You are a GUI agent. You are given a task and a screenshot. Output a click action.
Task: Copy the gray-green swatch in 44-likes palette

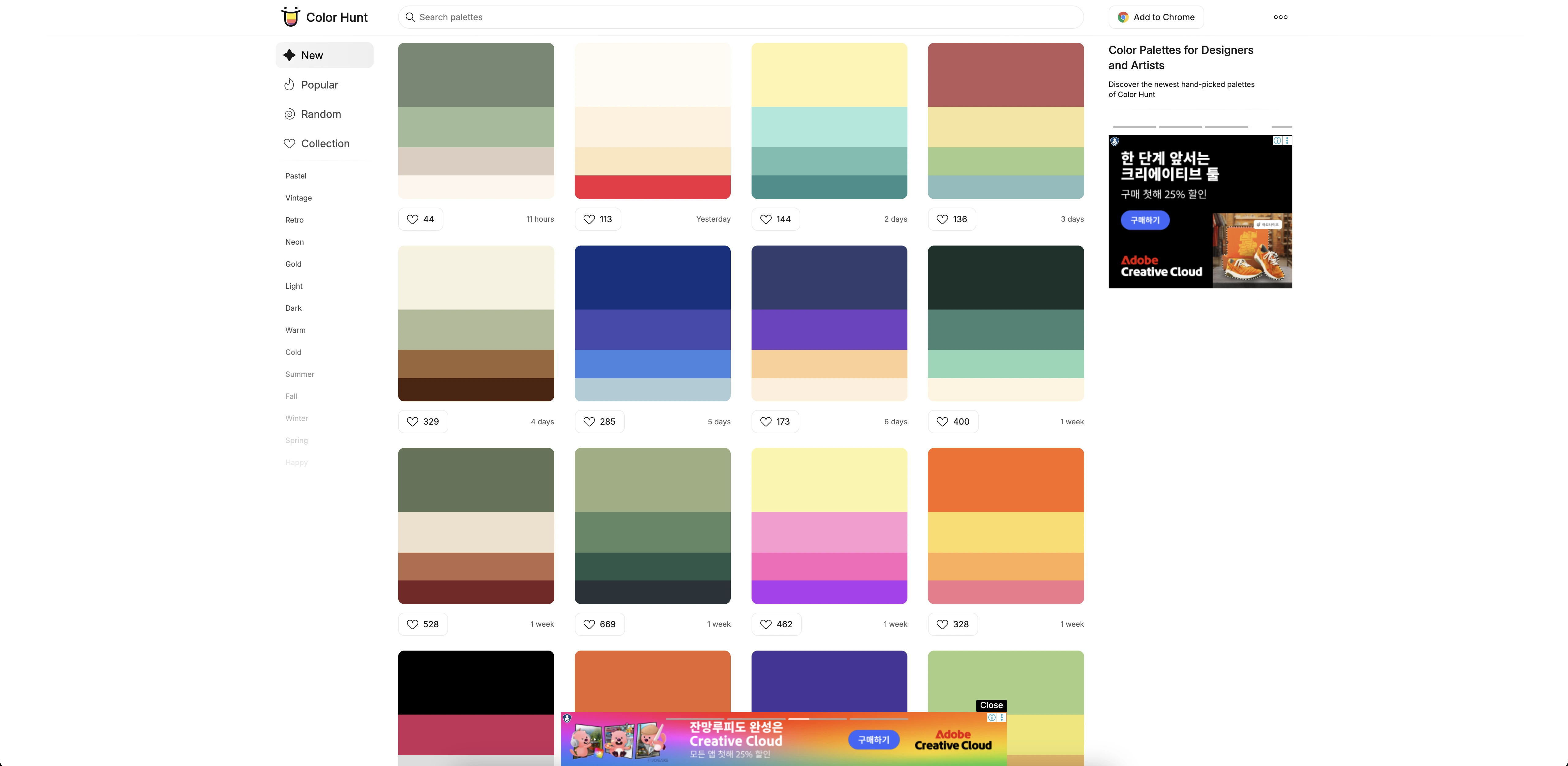[x=476, y=75]
